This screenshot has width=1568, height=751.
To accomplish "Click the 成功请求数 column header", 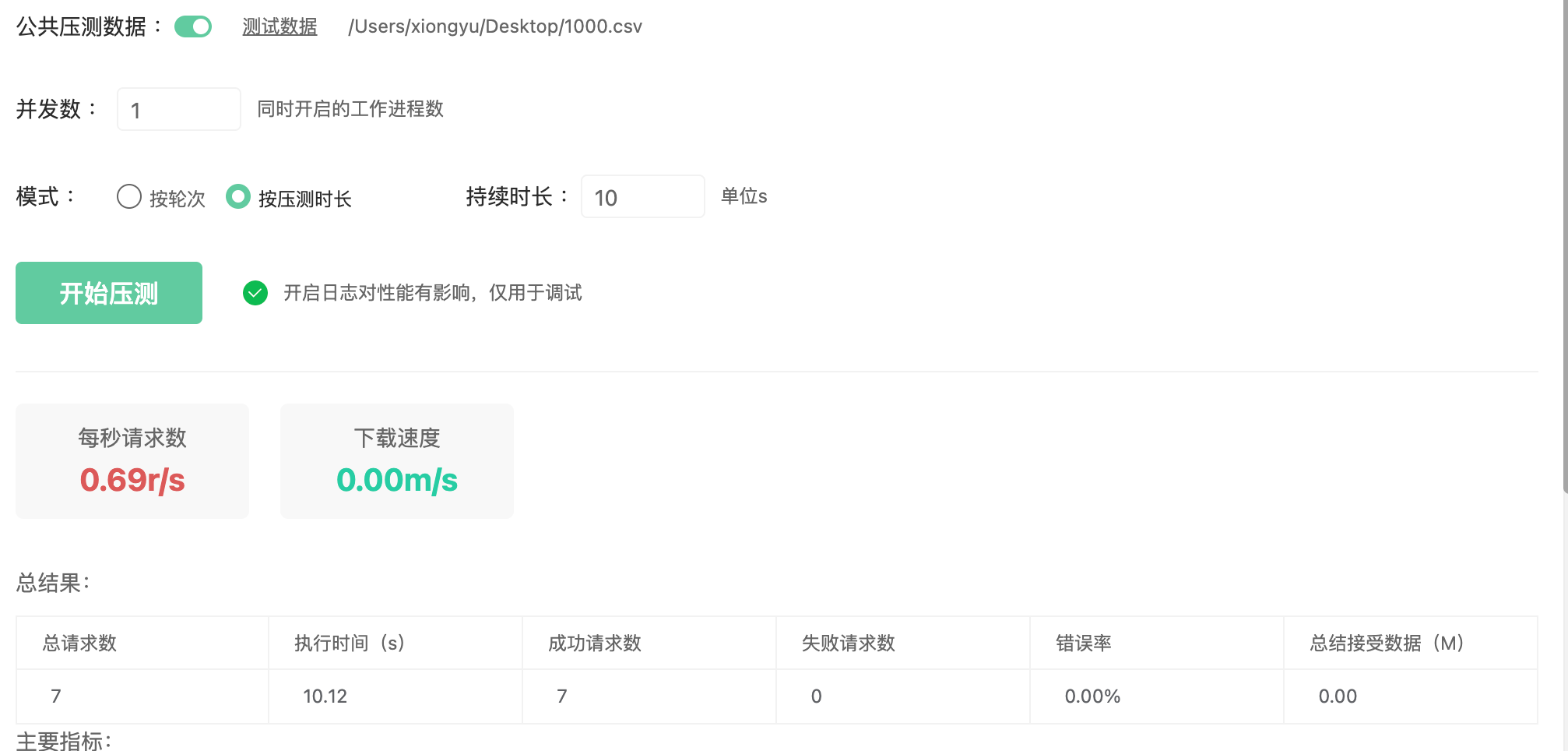I will 649,643.
